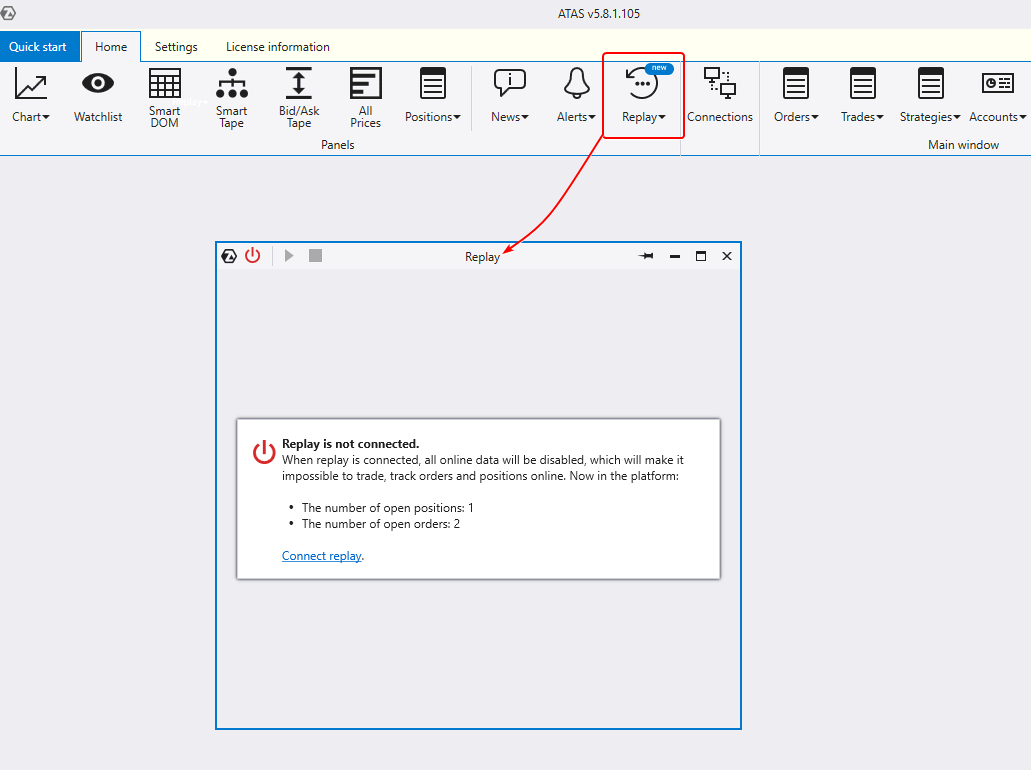Open the Replay dropdown in ribbon

(643, 97)
